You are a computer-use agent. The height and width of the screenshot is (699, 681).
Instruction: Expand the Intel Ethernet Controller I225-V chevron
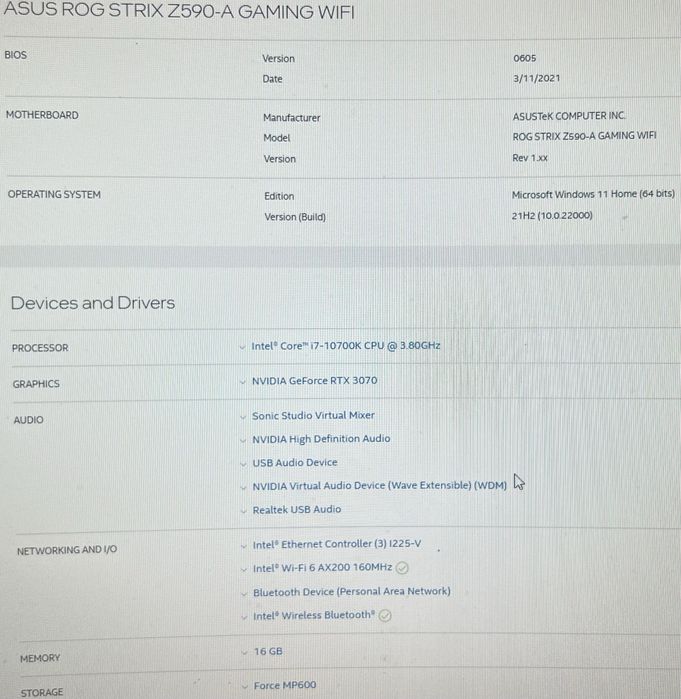pos(243,546)
